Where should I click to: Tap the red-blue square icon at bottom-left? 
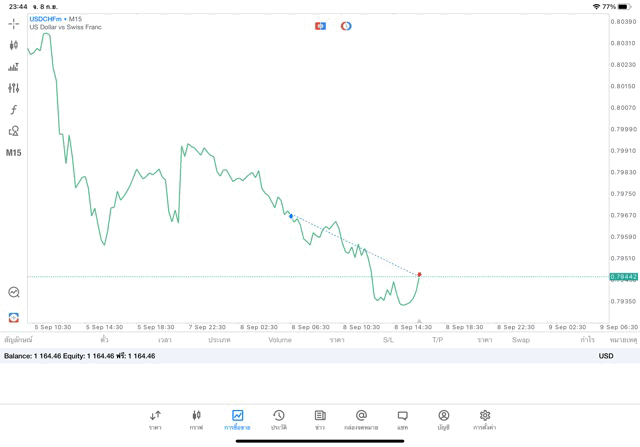(x=14, y=317)
